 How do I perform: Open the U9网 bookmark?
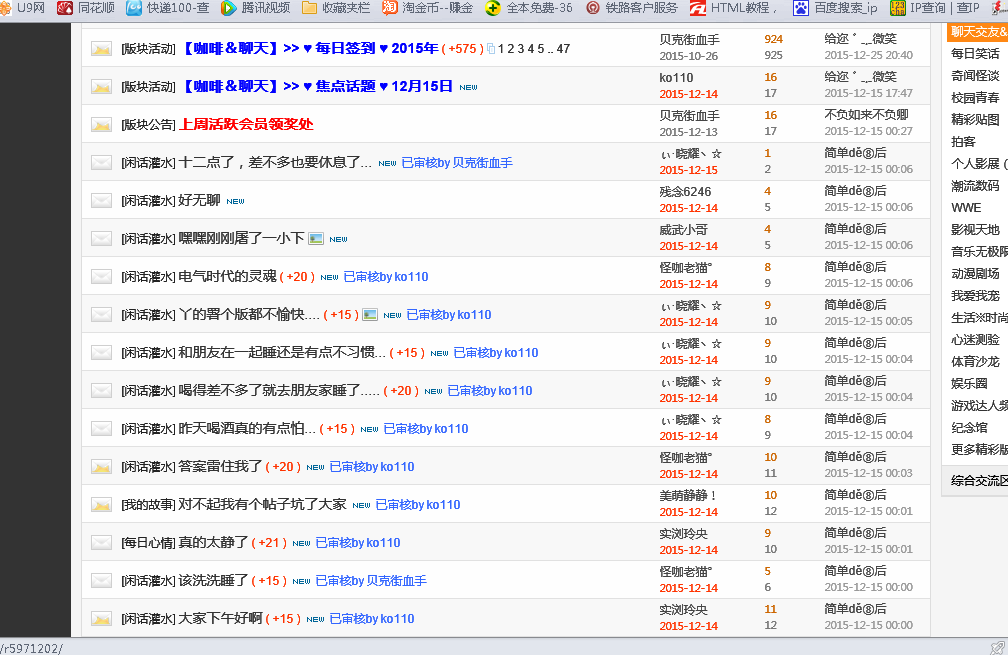[x=23, y=8]
